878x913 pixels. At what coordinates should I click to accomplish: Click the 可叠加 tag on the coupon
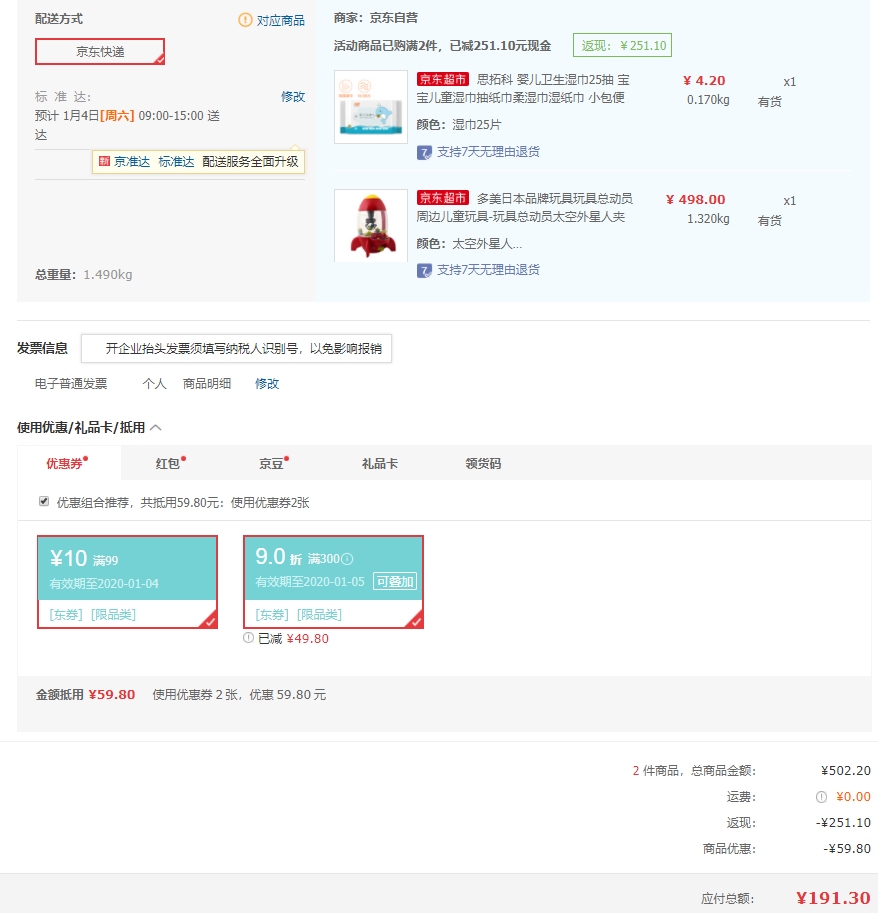pyautogui.click(x=395, y=582)
